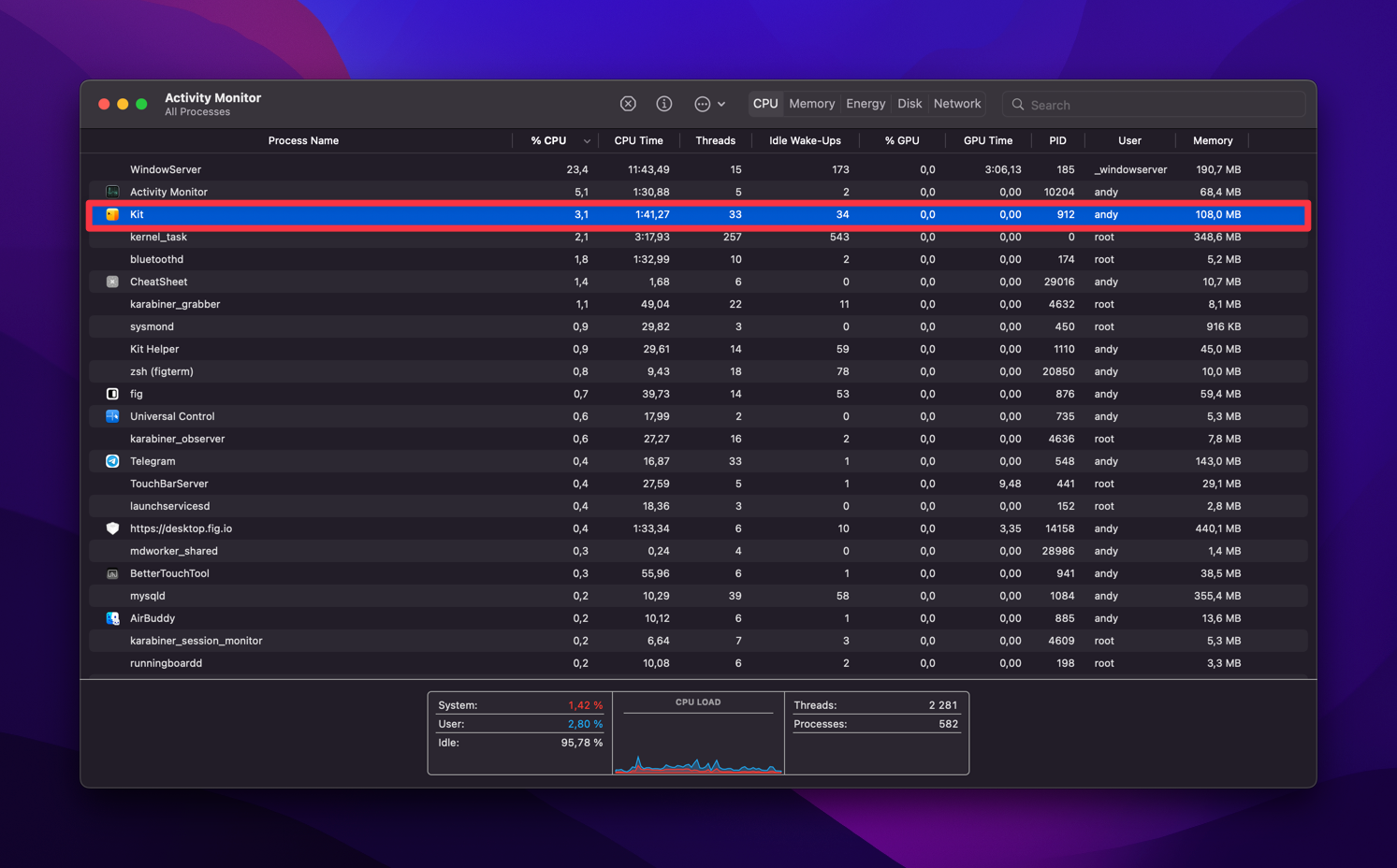Sort by GPU Time column header
This screenshot has height=868, width=1397.
pos(988,140)
